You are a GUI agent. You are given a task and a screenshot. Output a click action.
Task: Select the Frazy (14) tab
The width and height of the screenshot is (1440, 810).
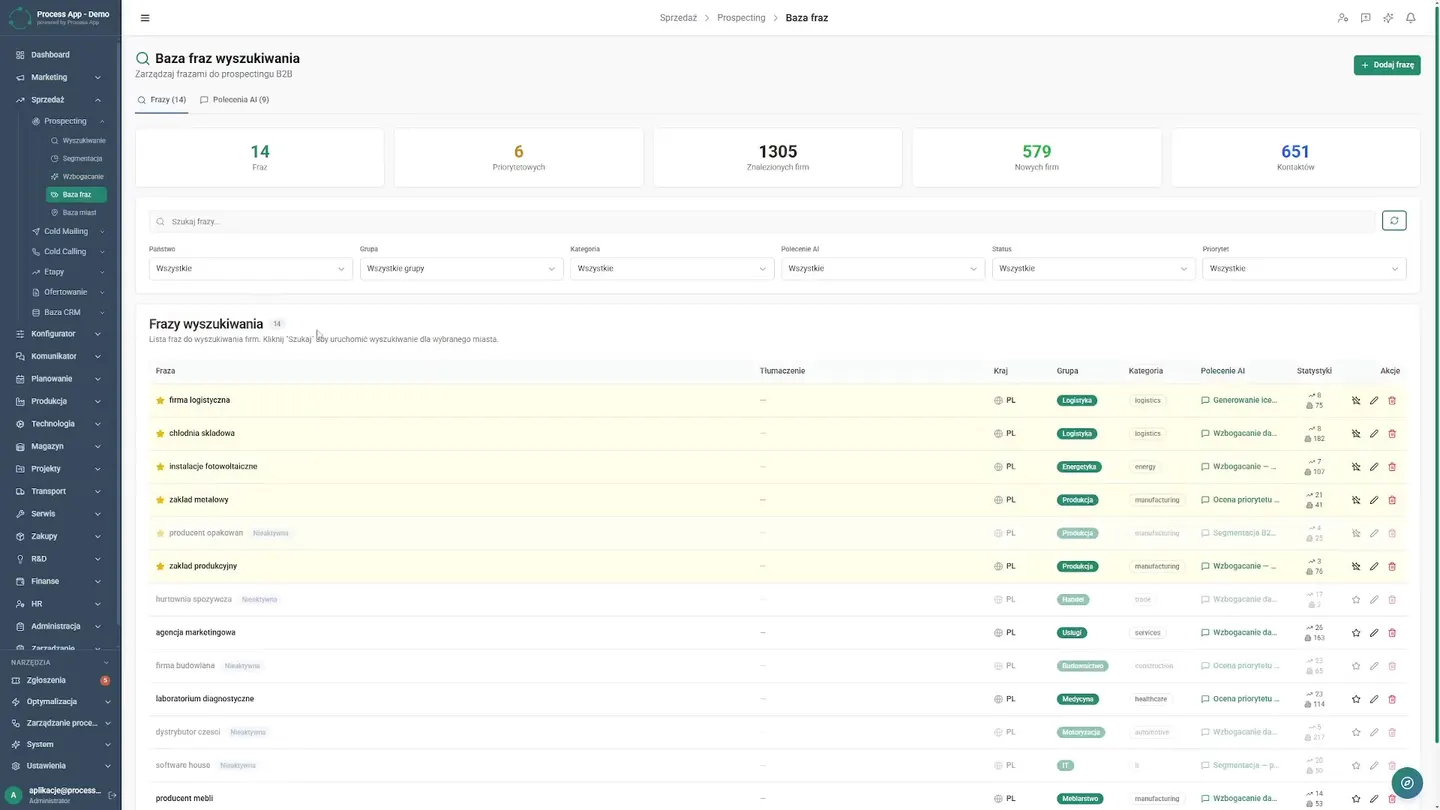click(x=162, y=100)
